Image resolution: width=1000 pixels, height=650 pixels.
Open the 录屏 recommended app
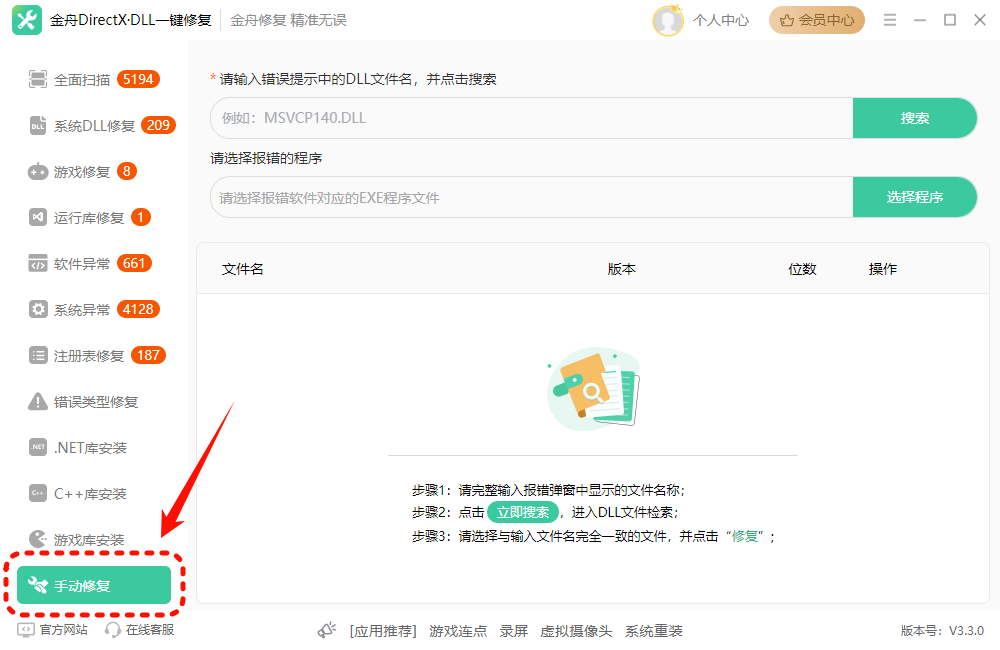coord(513,631)
